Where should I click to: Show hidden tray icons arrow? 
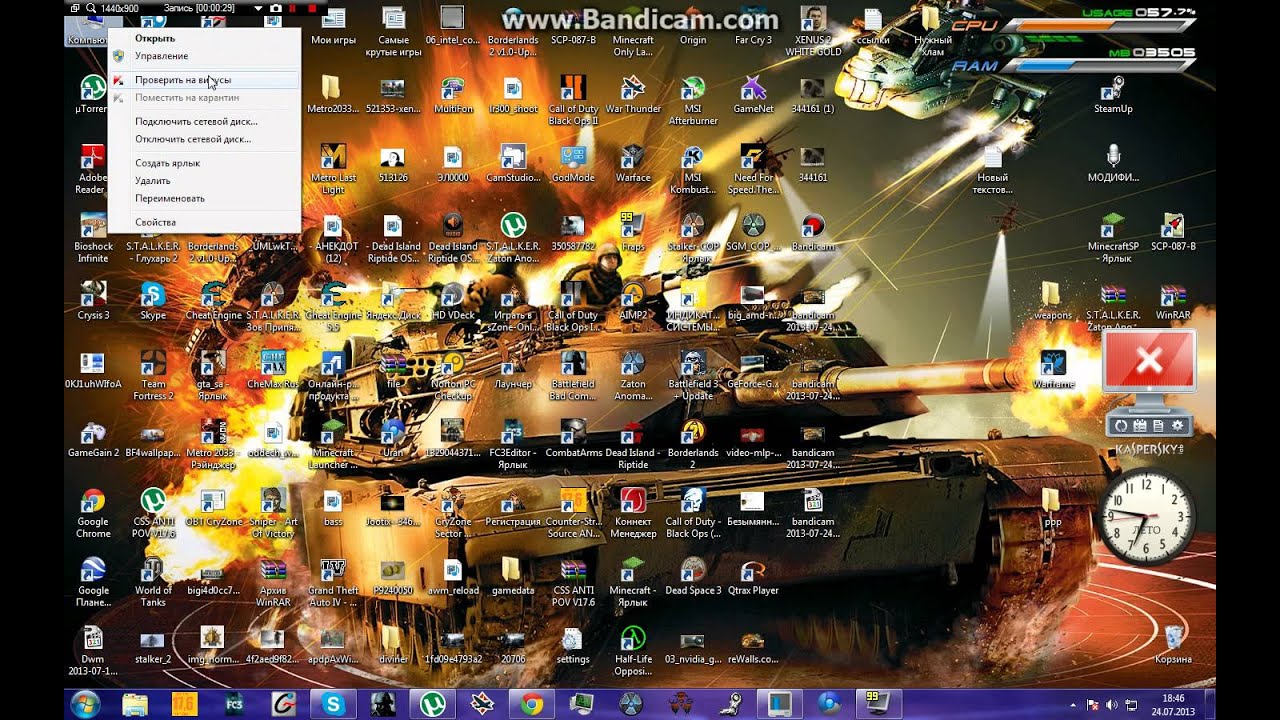[x=1073, y=705]
